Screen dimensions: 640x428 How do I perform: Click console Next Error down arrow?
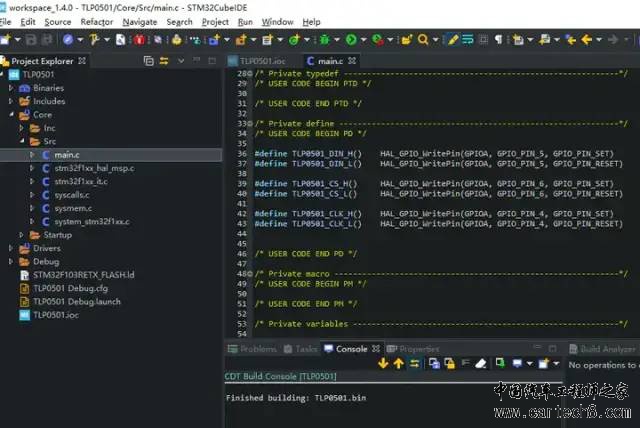383,363
